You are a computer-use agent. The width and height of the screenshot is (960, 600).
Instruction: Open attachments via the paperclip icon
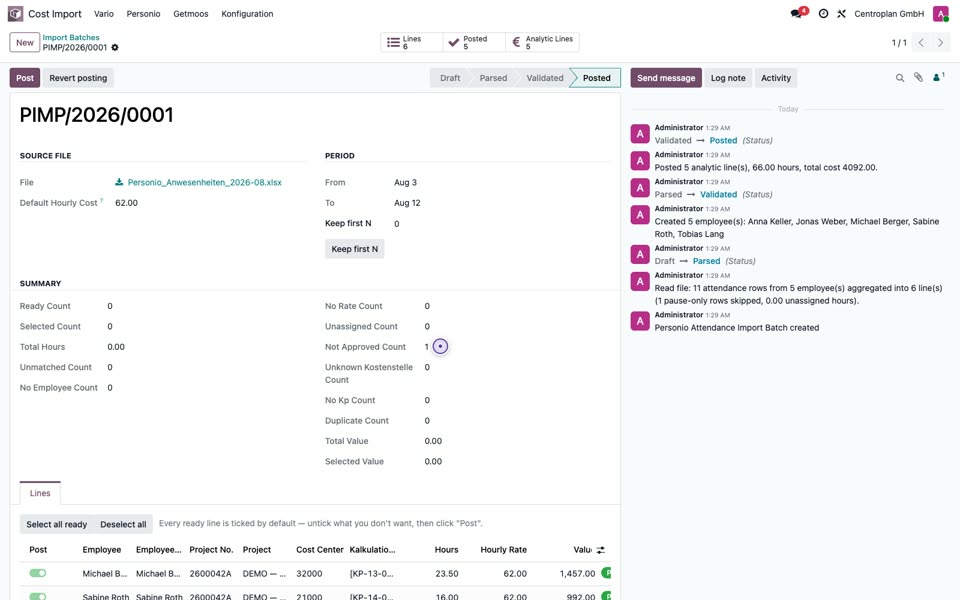click(918, 77)
